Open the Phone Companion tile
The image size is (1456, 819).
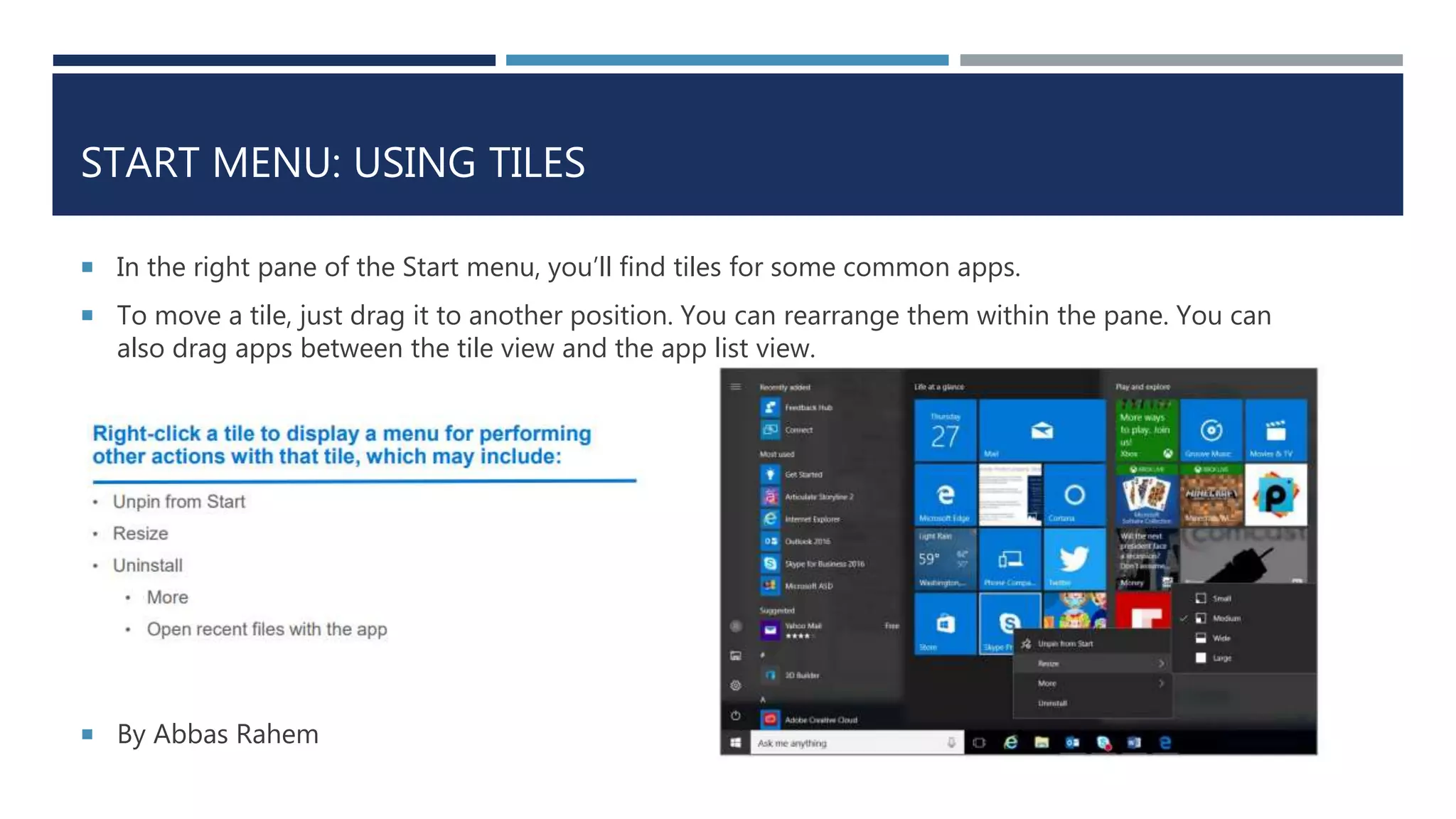point(1010,559)
